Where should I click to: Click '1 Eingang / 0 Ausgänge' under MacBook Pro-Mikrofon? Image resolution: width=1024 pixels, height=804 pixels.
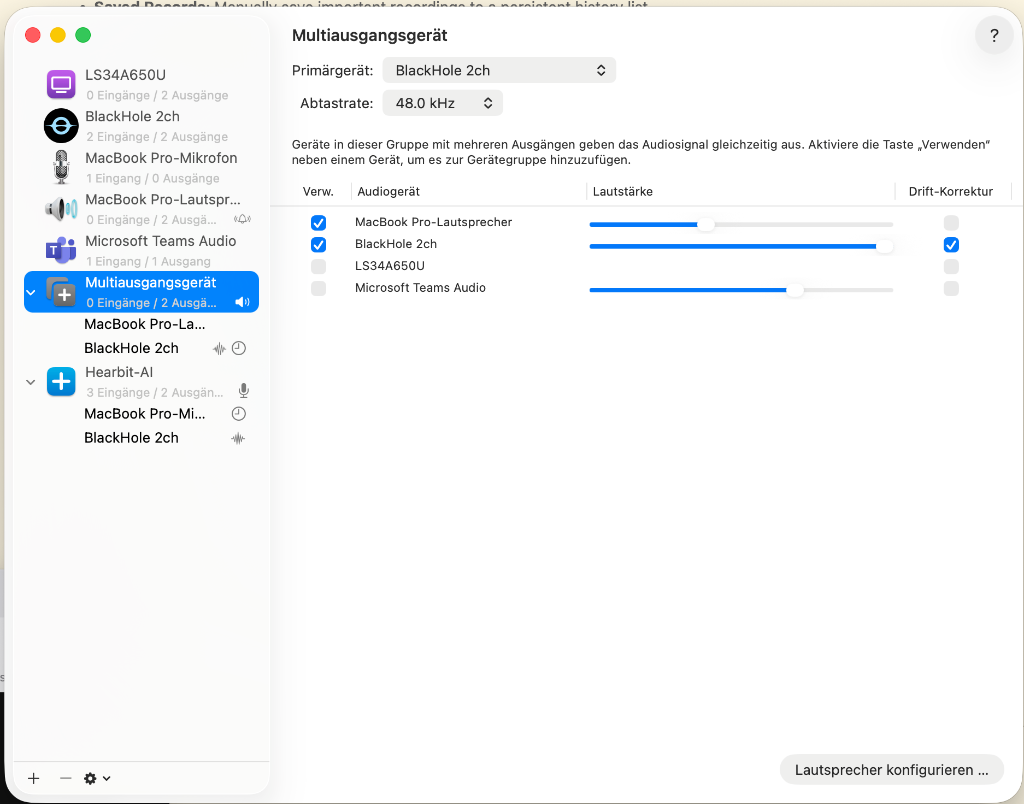coord(153,178)
